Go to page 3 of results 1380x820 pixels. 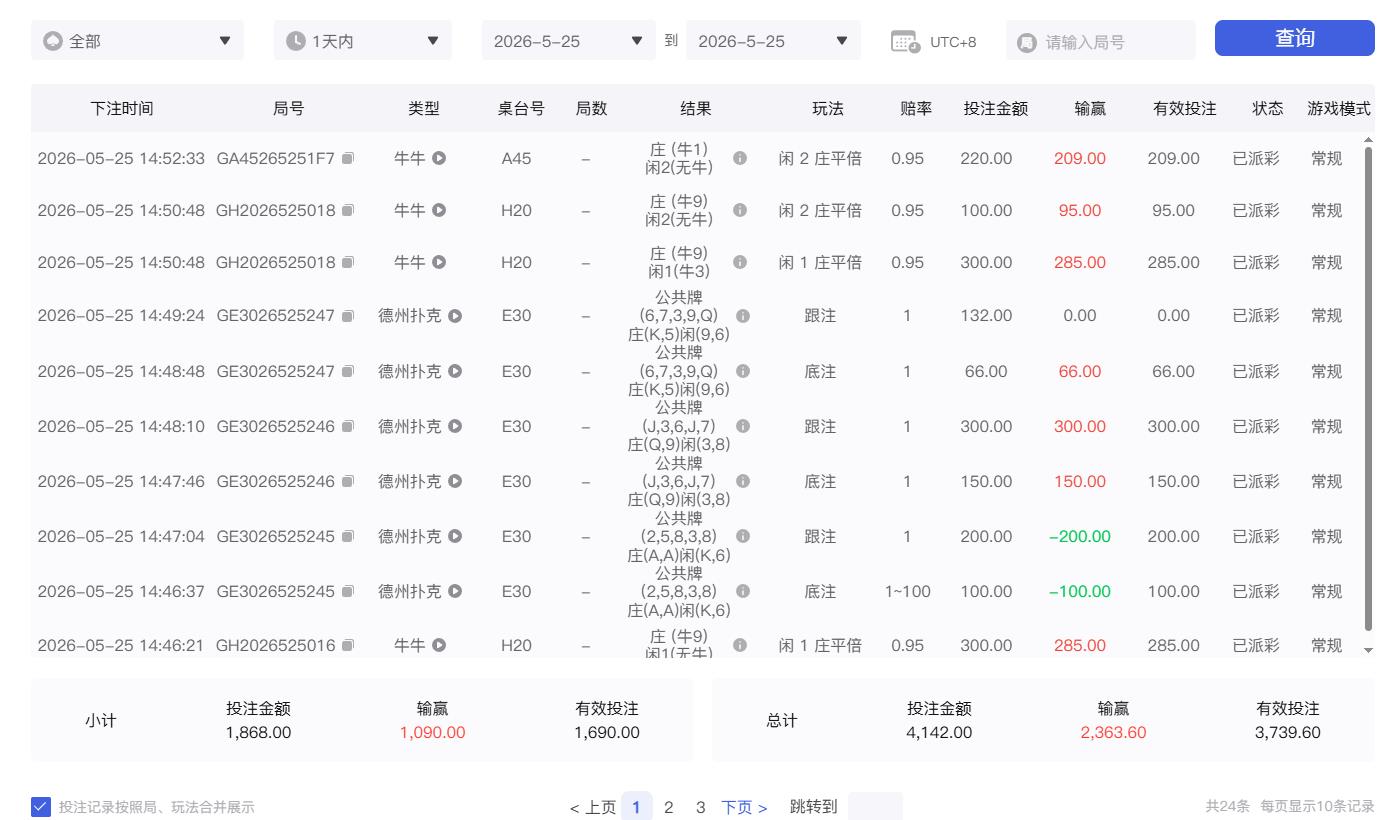[x=701, y=807]
